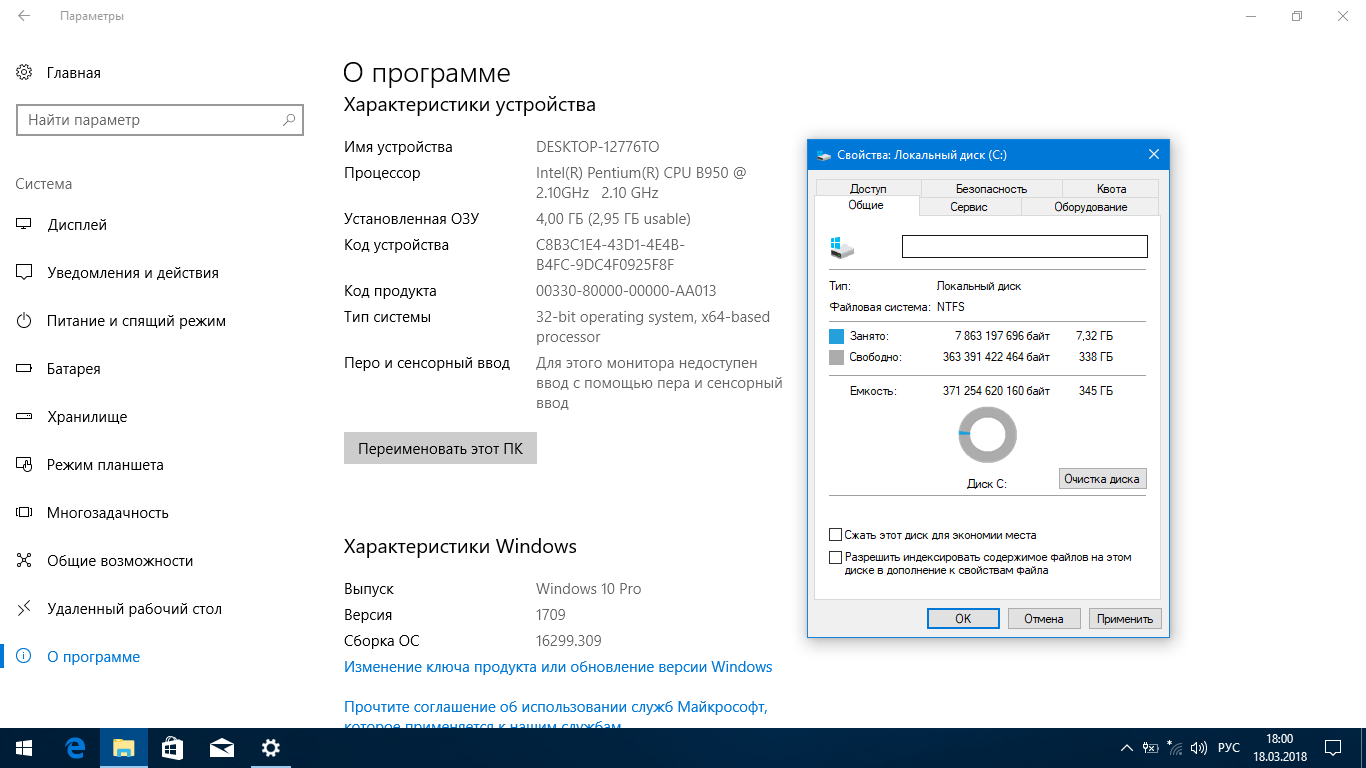The height and width of the screenshot is (768, 1366).
Task: Open the Mail app from the taskbar
Action: click(221, 748)
